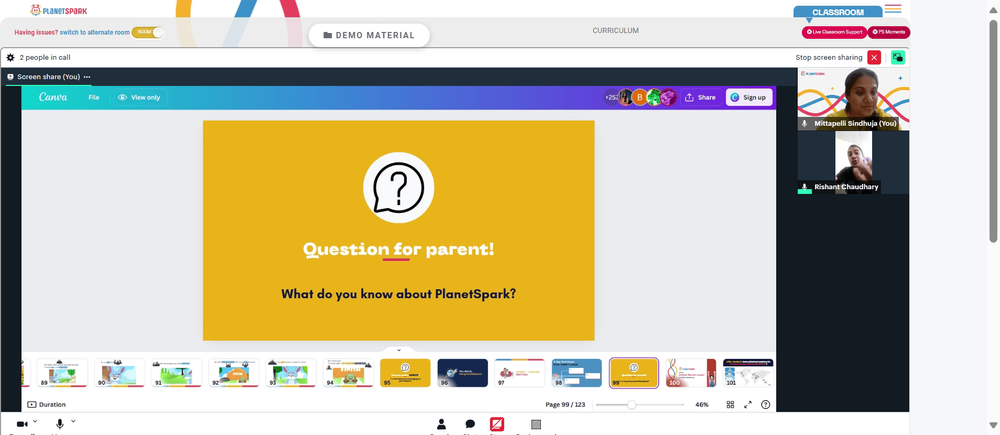
Task: Select slide thumbnail 89
Action: [62, 372]
